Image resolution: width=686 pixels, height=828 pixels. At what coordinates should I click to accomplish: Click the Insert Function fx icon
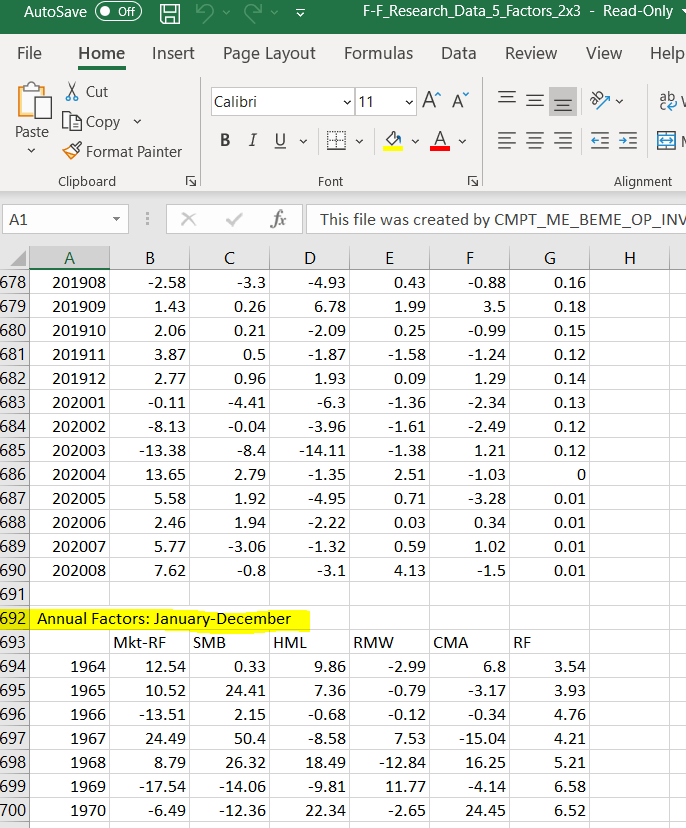(279, 219)
